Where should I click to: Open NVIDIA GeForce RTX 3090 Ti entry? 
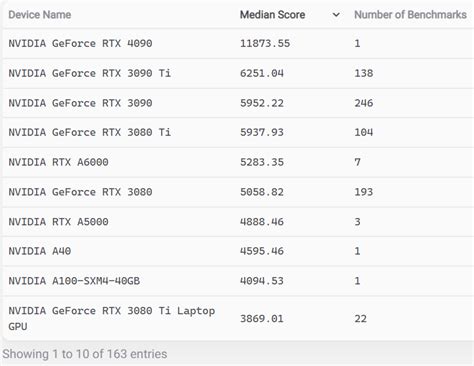[89, 73]
